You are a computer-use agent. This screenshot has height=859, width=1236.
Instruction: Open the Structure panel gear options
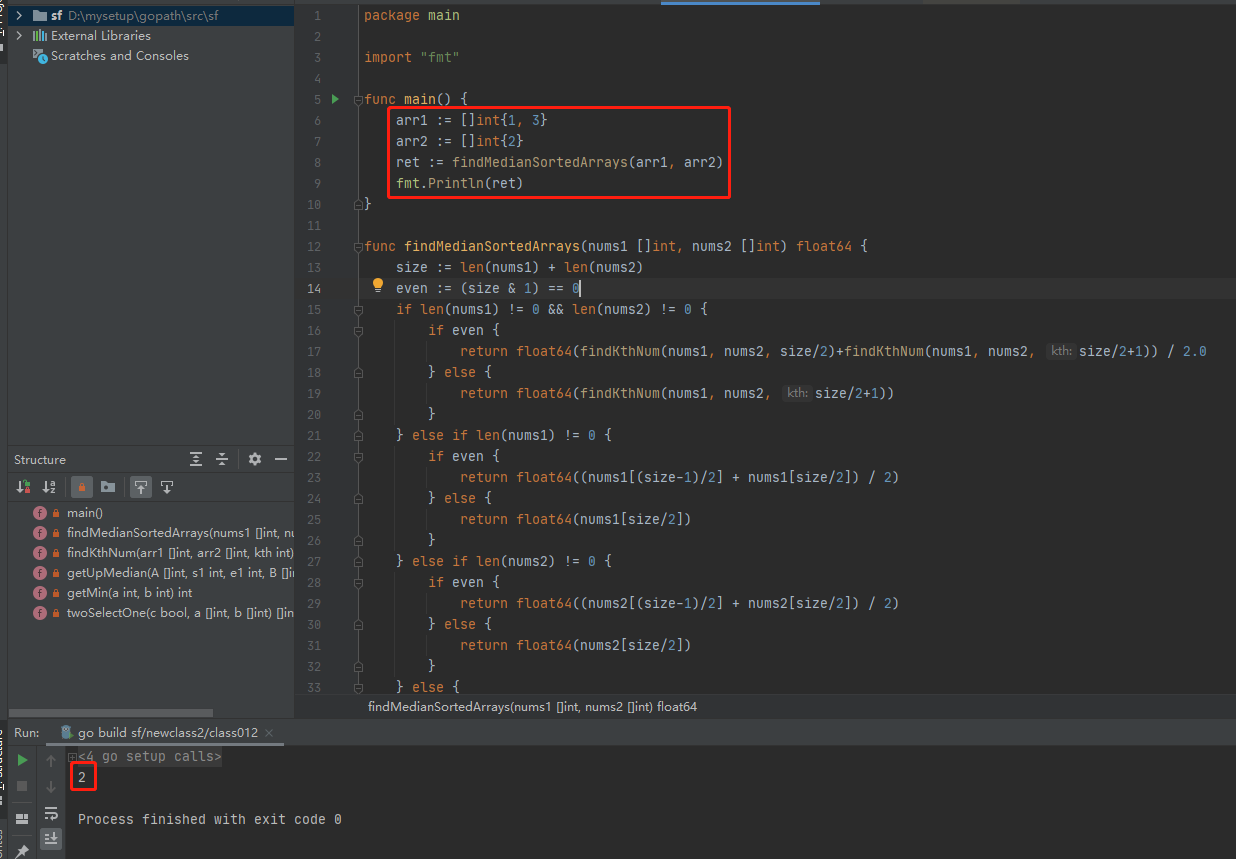pos(255,459)
